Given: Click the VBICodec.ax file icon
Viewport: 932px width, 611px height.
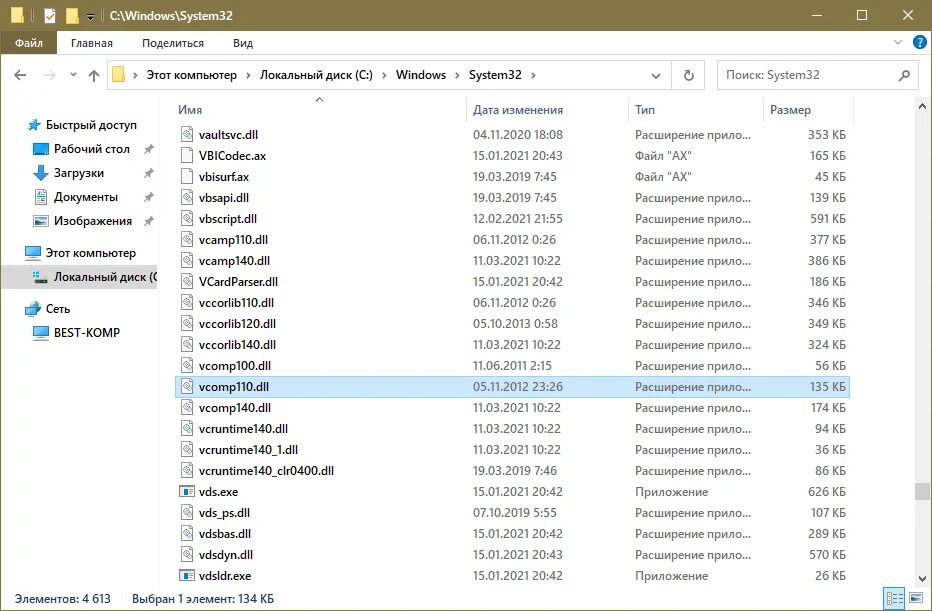Looking at the screenshot, I should pyautogui.click(x=187, y=155).
